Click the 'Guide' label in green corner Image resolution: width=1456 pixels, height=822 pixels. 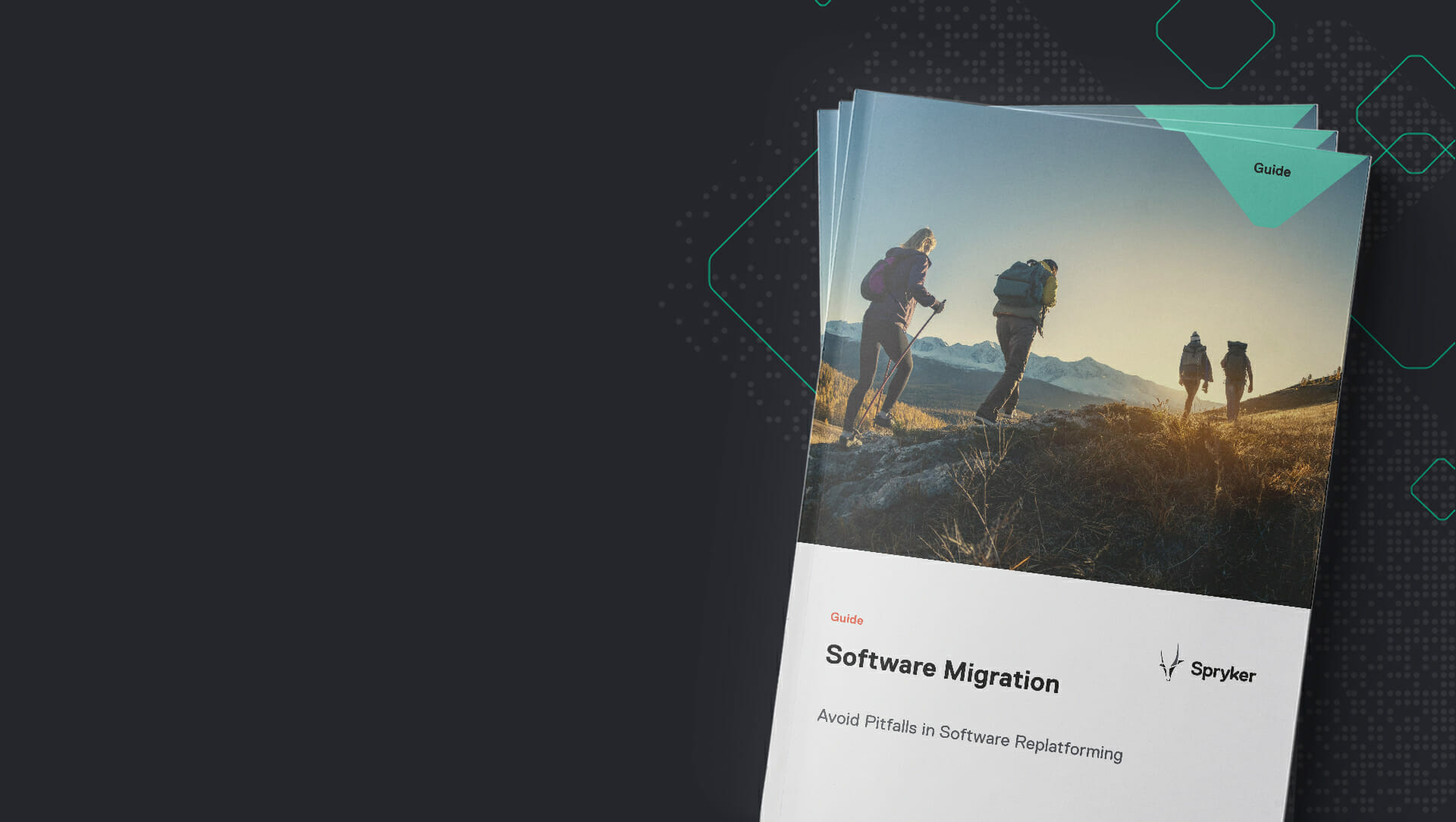pos(1272,170)
